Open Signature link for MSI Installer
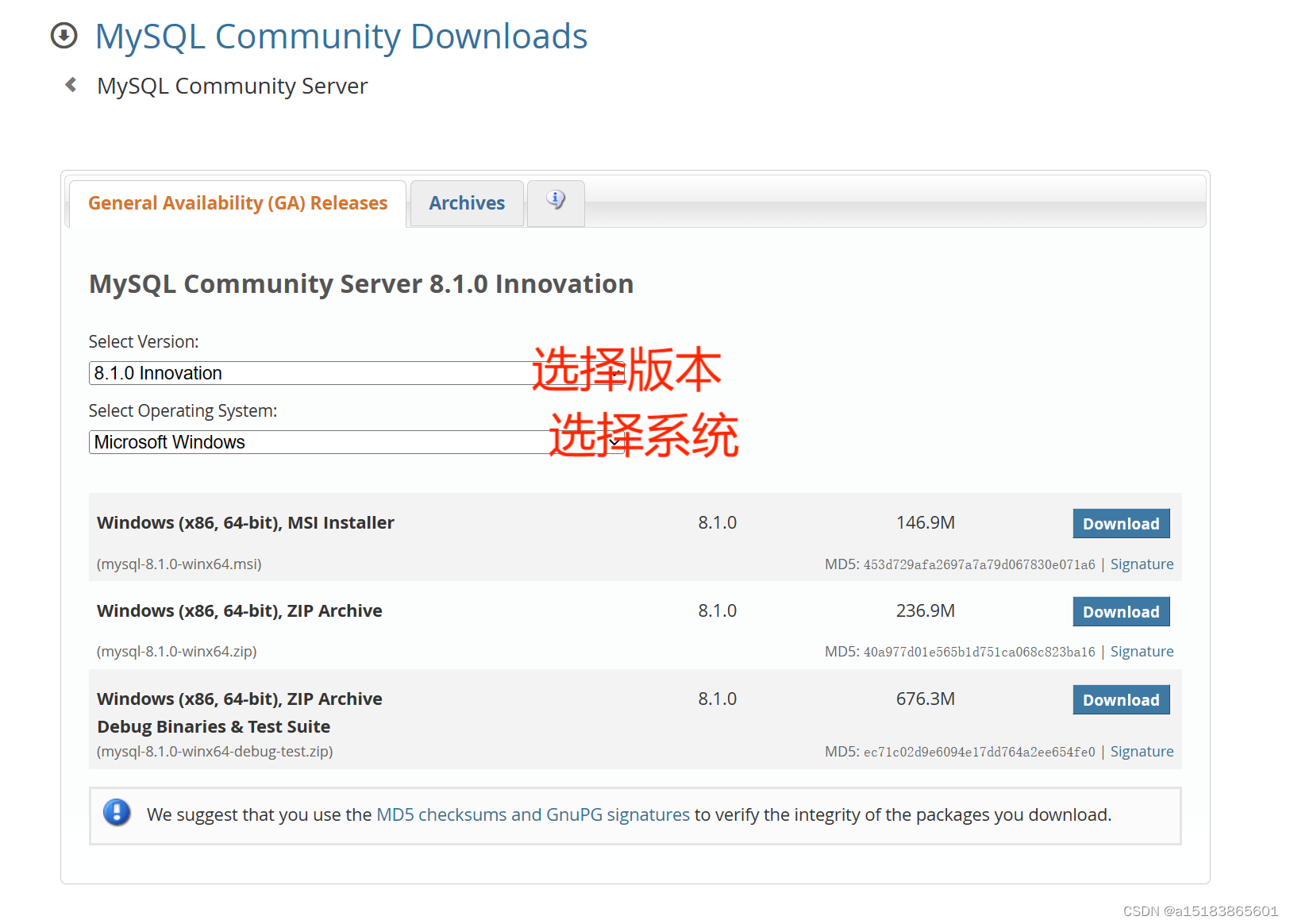 (x=1142, y=564)
